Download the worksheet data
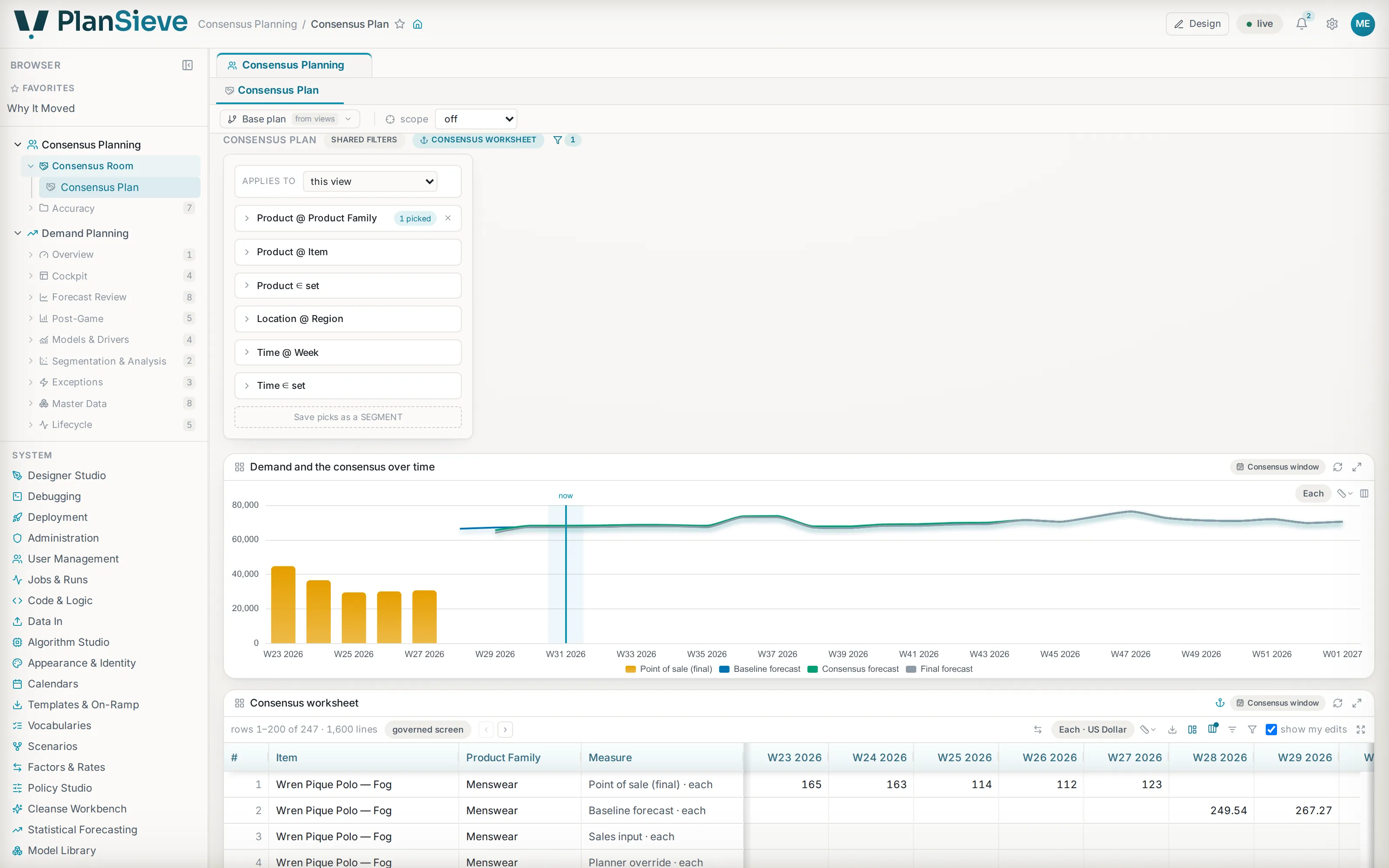1389x868 pixels. coord(1172,730)
